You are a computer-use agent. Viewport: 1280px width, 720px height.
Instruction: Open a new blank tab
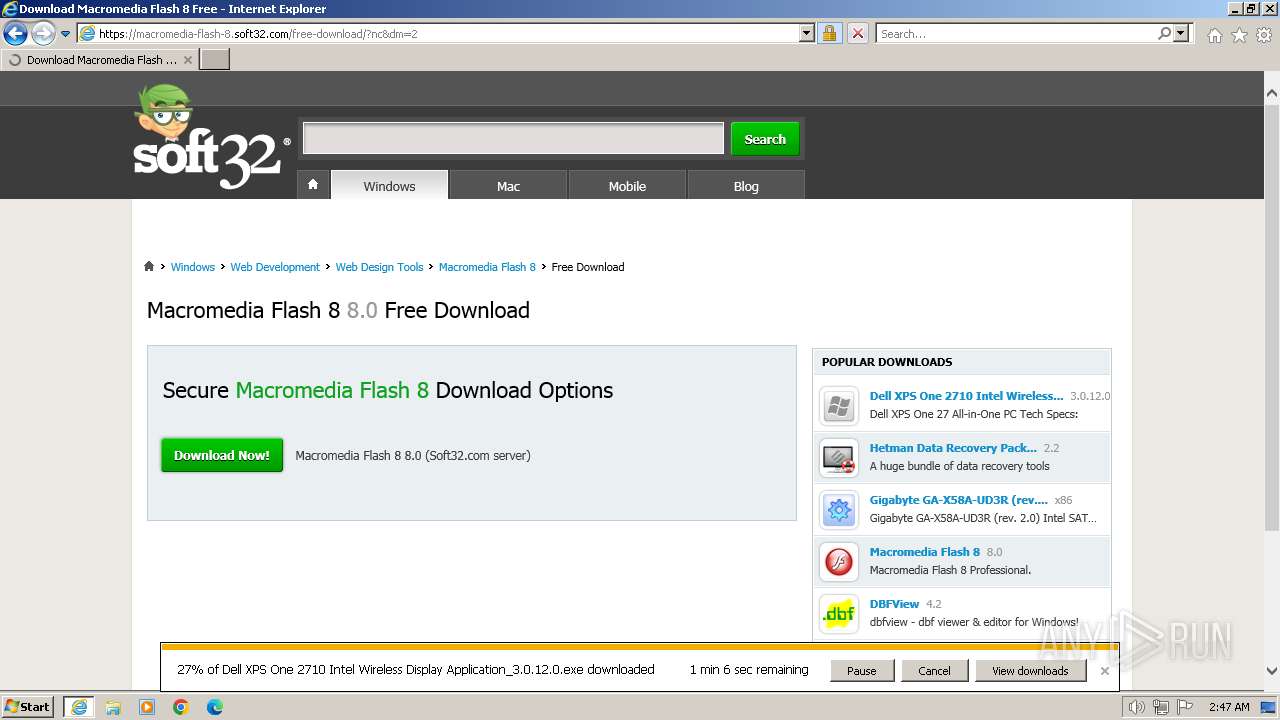tap(215, 60)
